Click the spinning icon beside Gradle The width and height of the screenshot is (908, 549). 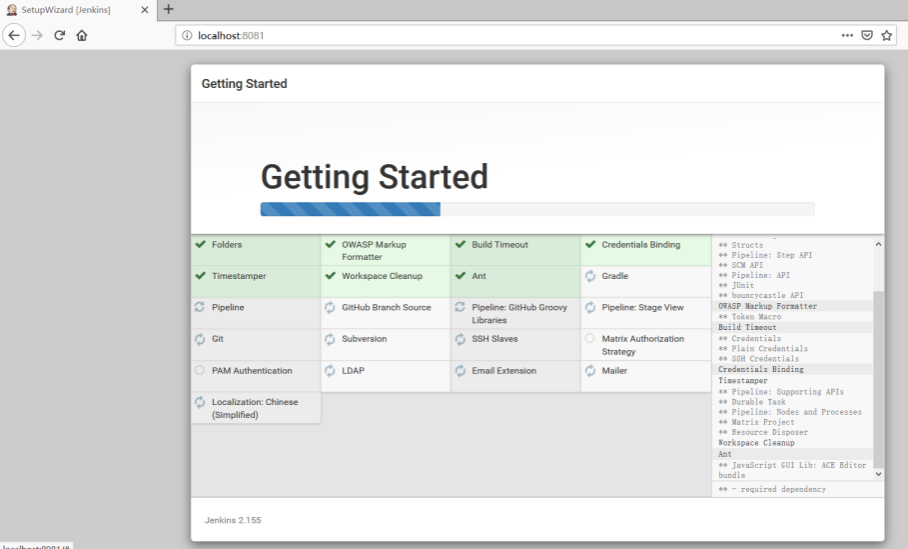coord(590,276)
